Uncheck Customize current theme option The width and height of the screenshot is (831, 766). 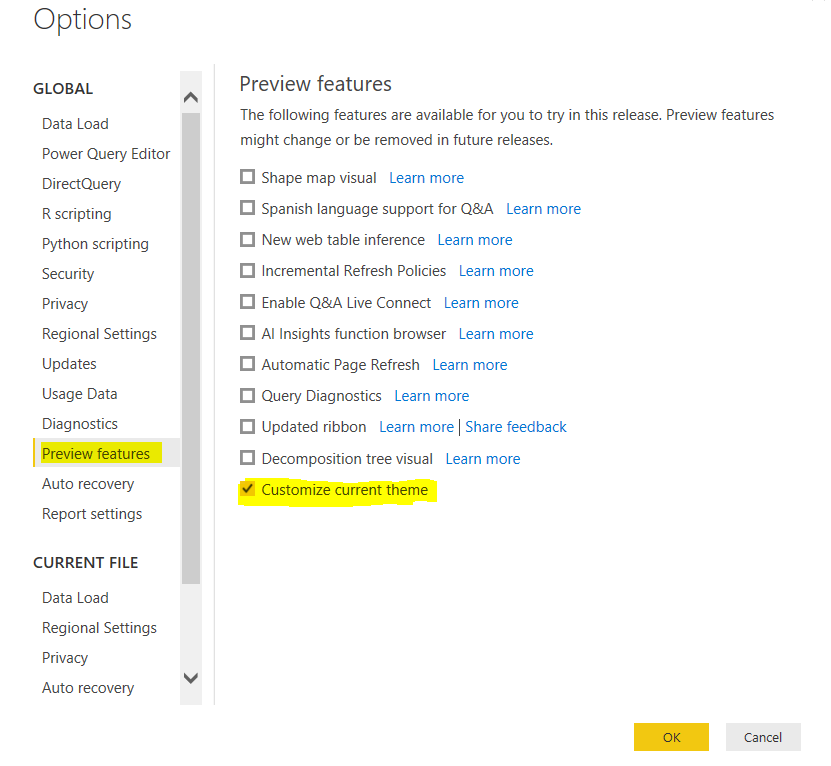click(x=248, y=490)
